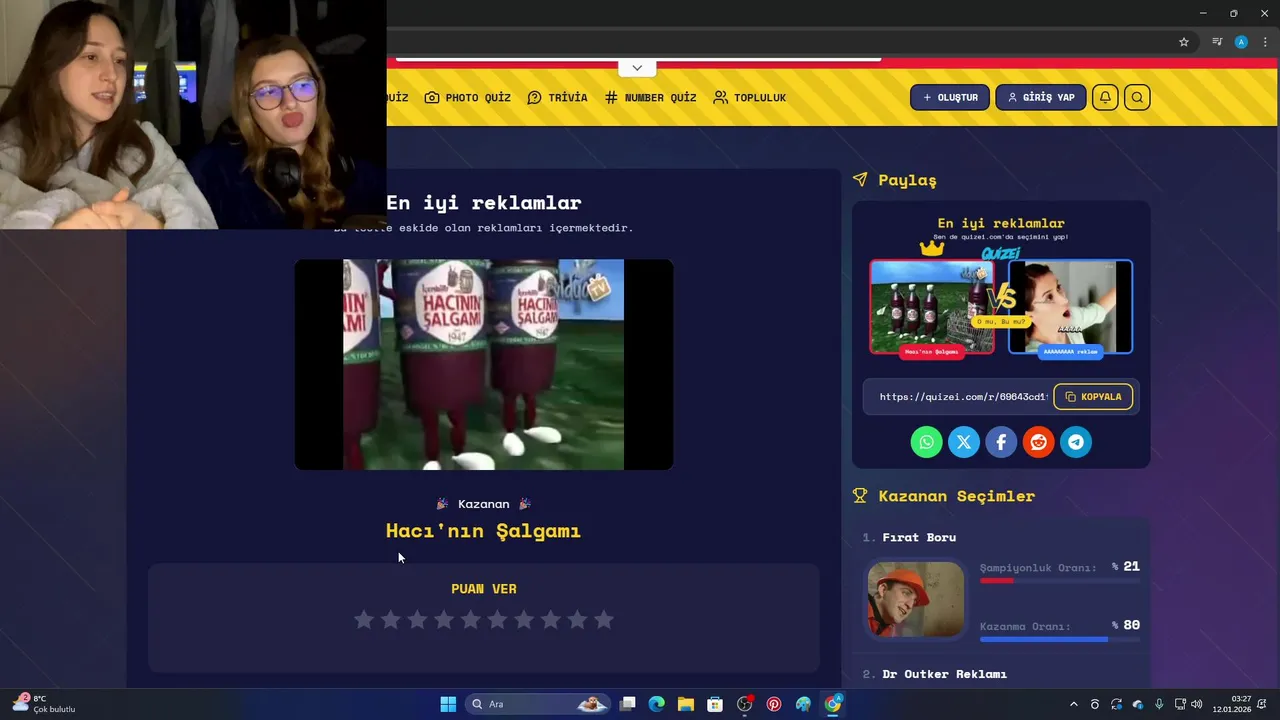Rate five stars under Puan Ver
The width and height of the screenshot is (1280, 720).
pos(470,620)
